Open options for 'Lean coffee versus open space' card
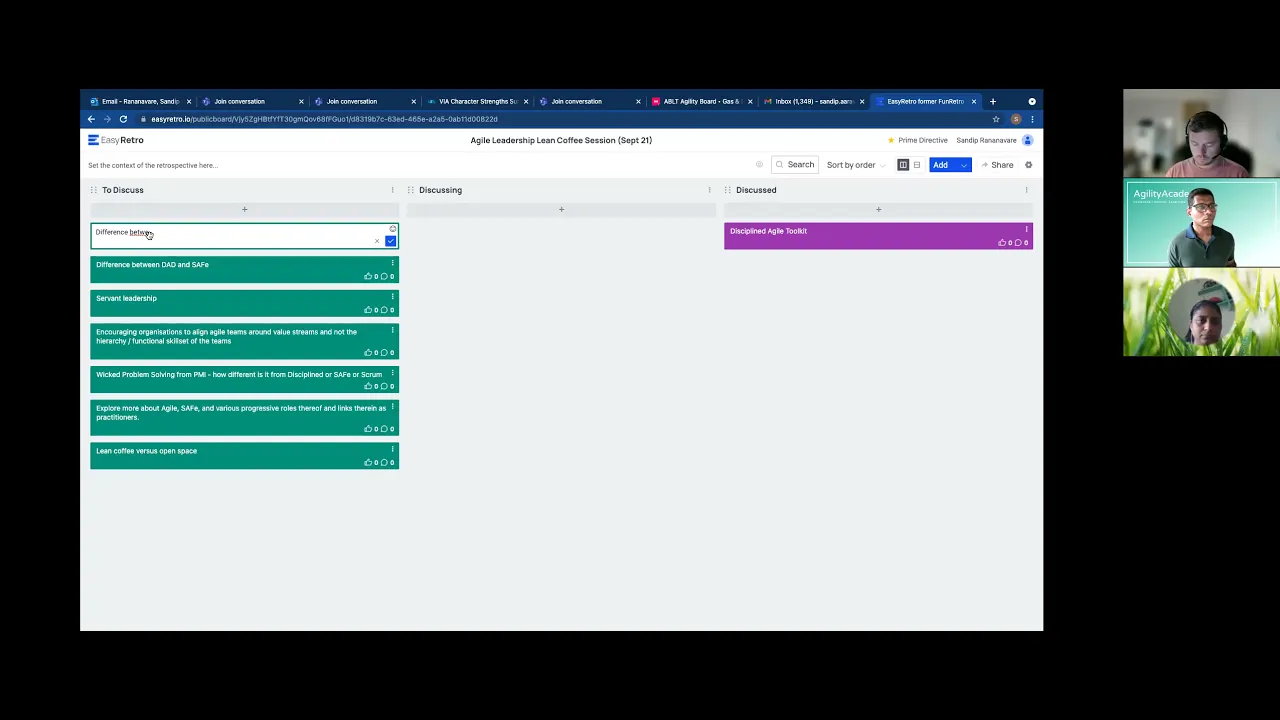The width and height of the screenshot is (1280, 720). pos(392,449)
